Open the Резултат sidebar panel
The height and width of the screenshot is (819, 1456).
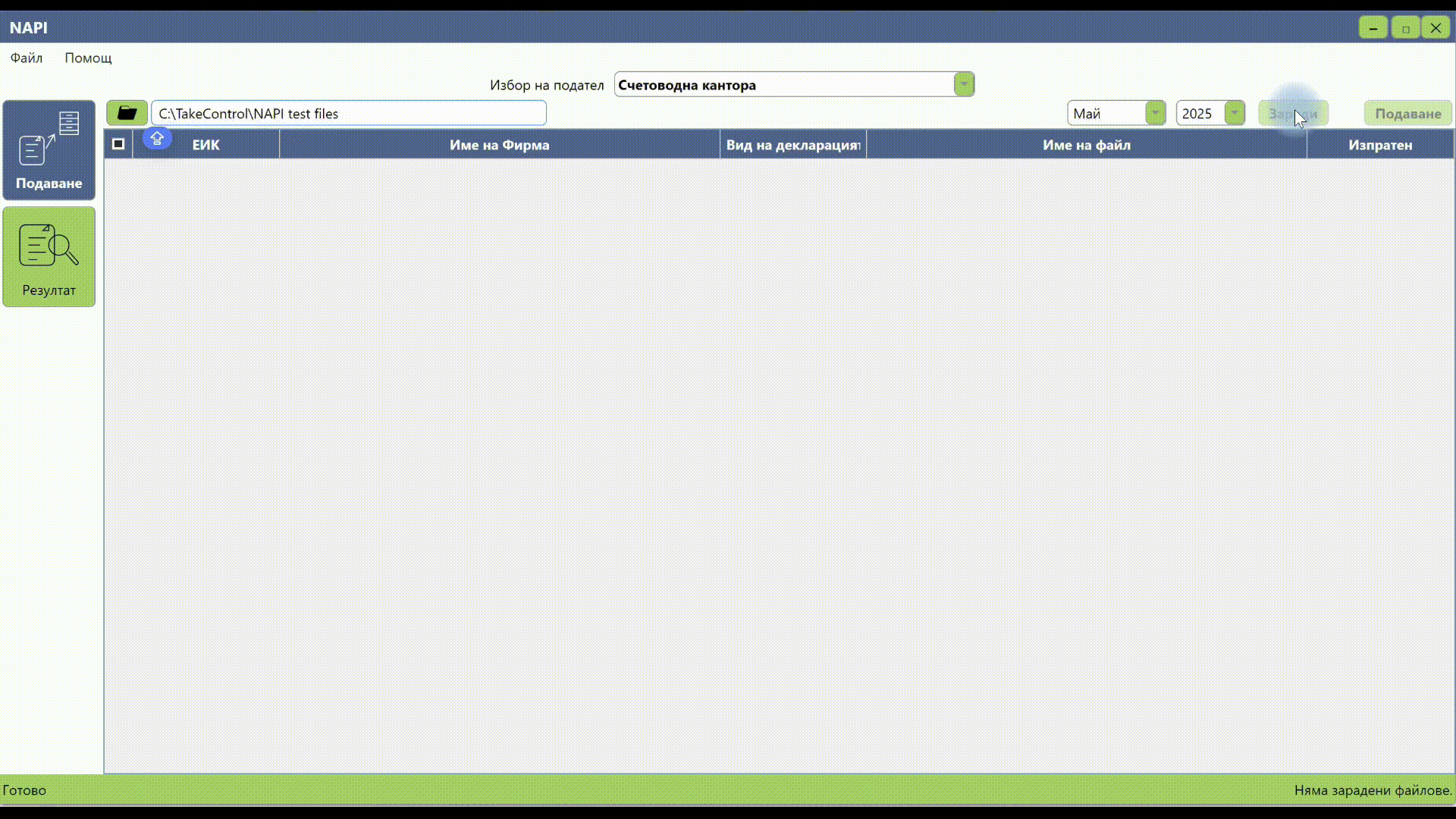tap(49, 257)
